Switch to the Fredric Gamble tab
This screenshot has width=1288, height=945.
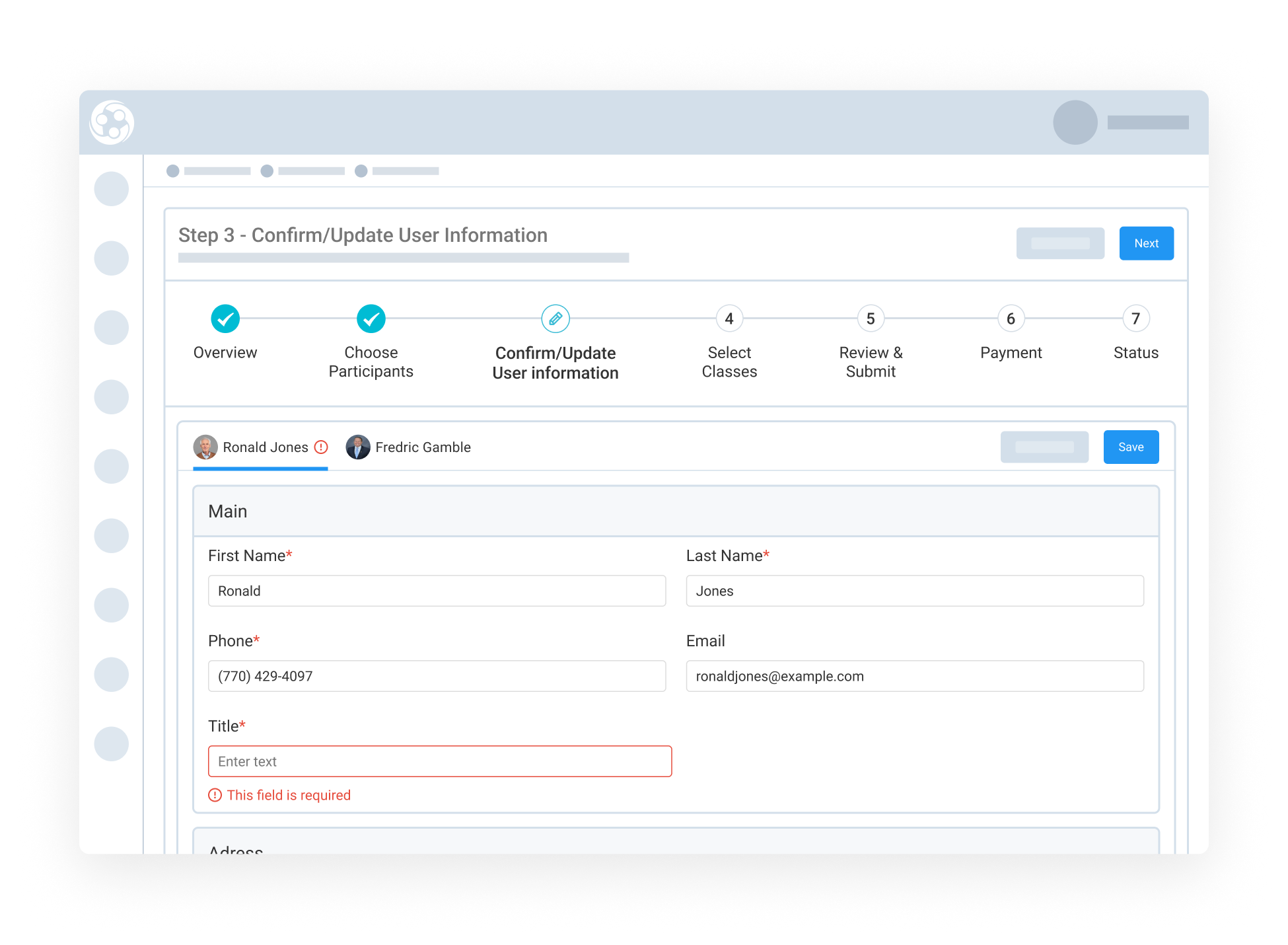tap(423, 447)
